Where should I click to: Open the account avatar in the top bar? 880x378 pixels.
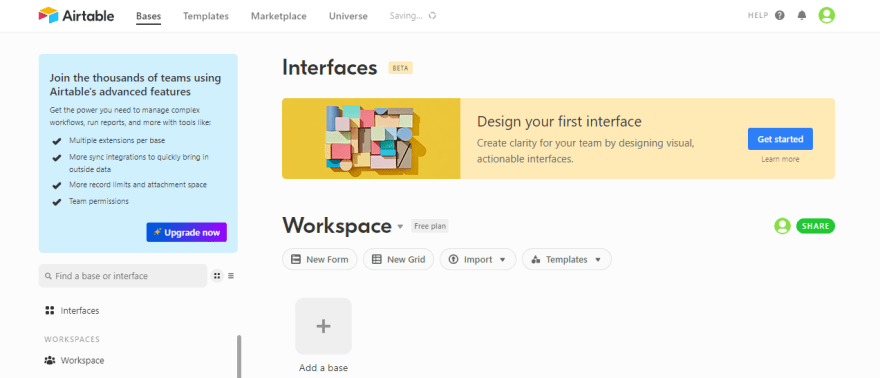click(826, 16)
